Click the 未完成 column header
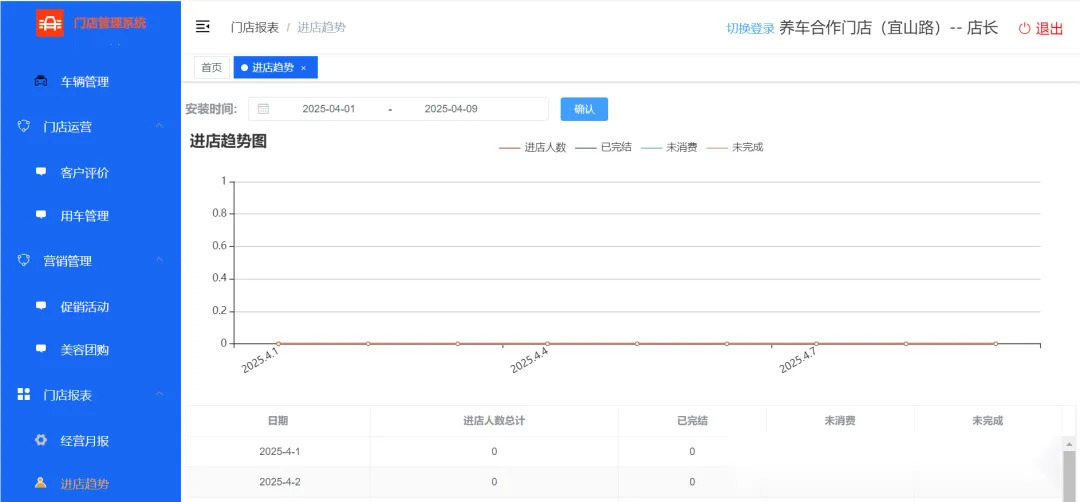Viewport: 1080px width, 502px height. tap(988, 421)
